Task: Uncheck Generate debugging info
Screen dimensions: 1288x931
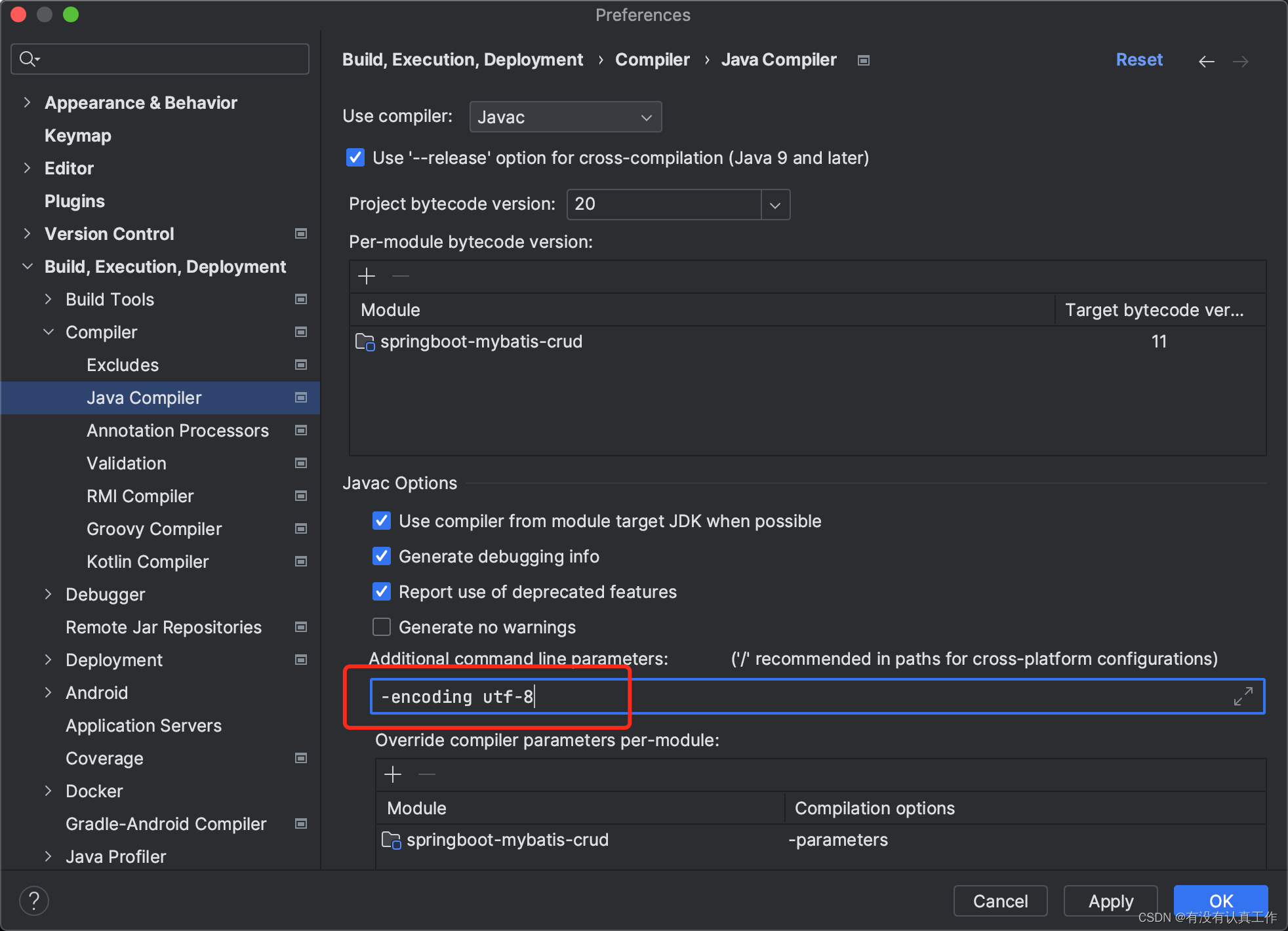Action: click(381, 556)
